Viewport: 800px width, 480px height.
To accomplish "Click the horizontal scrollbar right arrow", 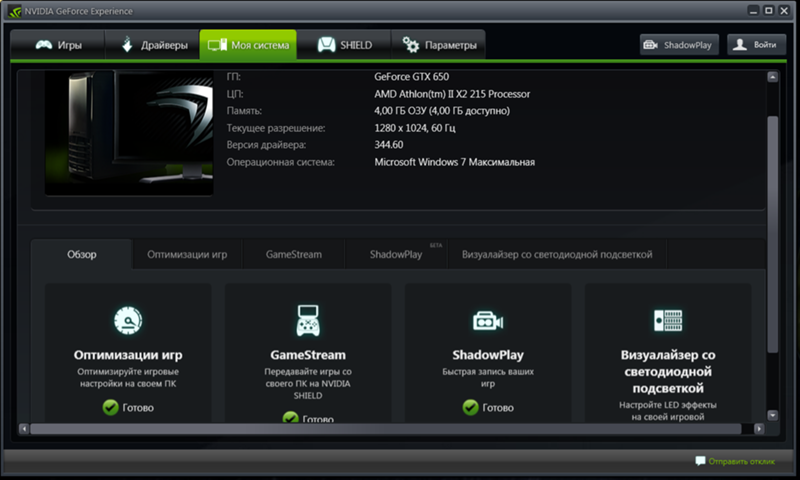I will pyautogui.click(x=759, y=428).
